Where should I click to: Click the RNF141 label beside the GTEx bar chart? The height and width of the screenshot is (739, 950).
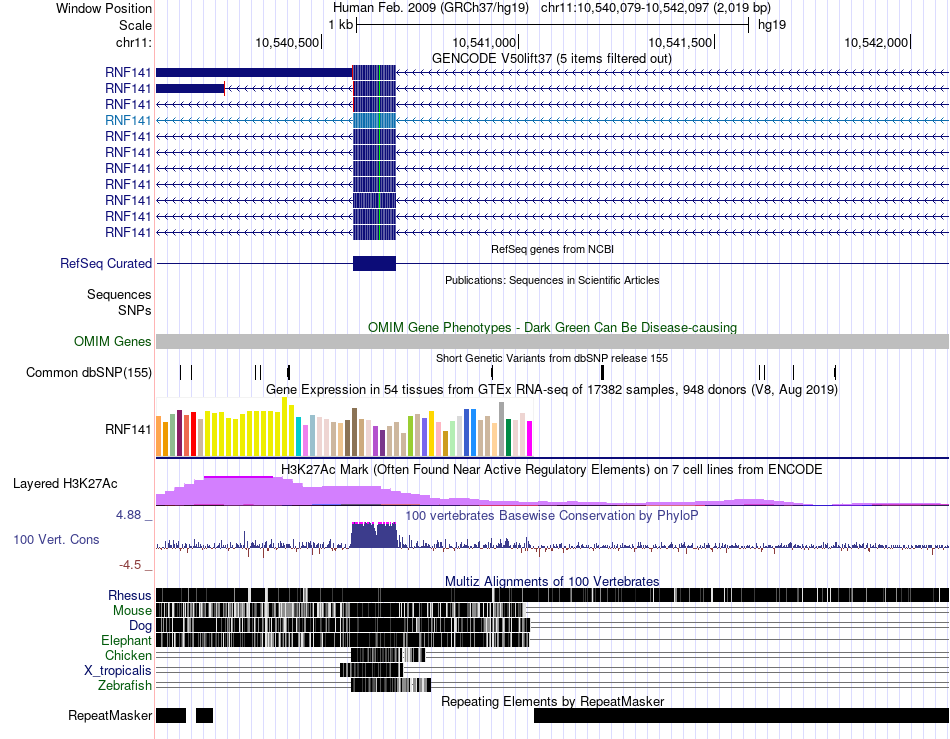point(128,429)
